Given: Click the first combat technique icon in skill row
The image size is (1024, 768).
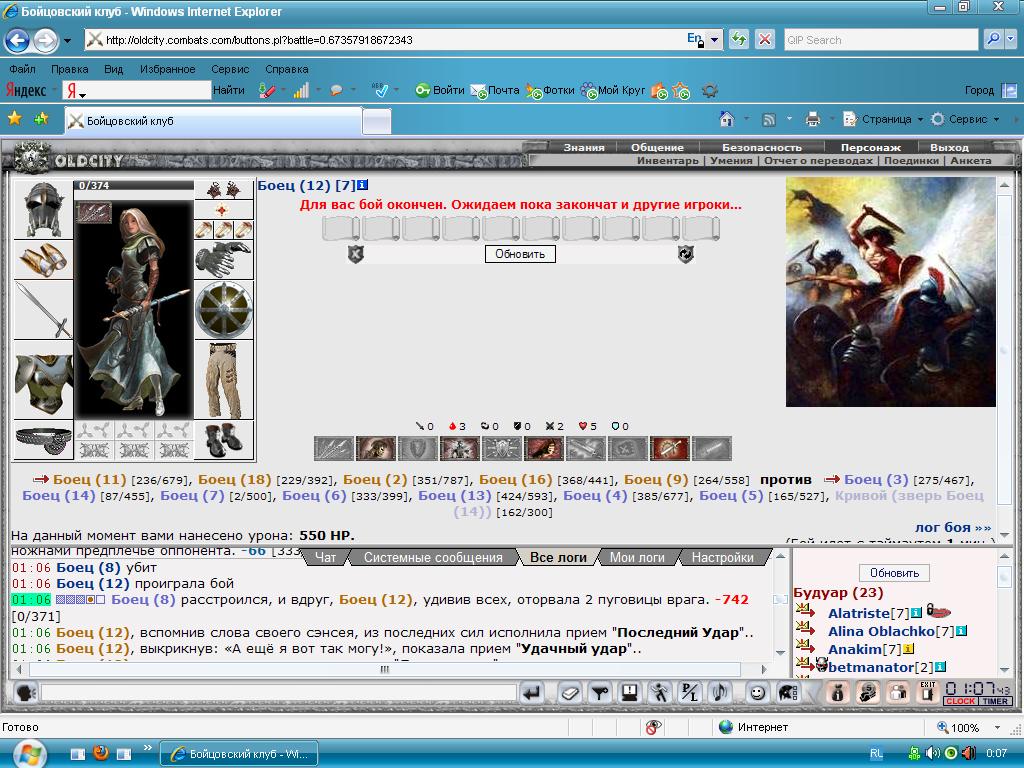Looking at the screenshot, I should [x=334, y=449].
